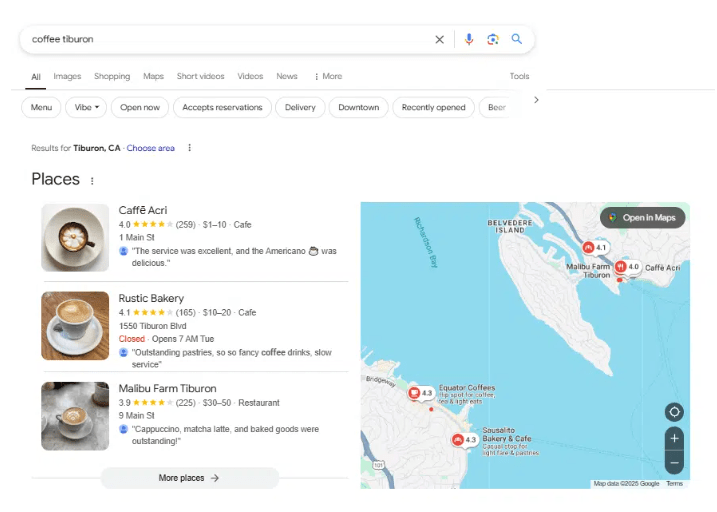
Task: Click the Caffè Acri coffee photo thumbnail
Action: pos(75,238)
